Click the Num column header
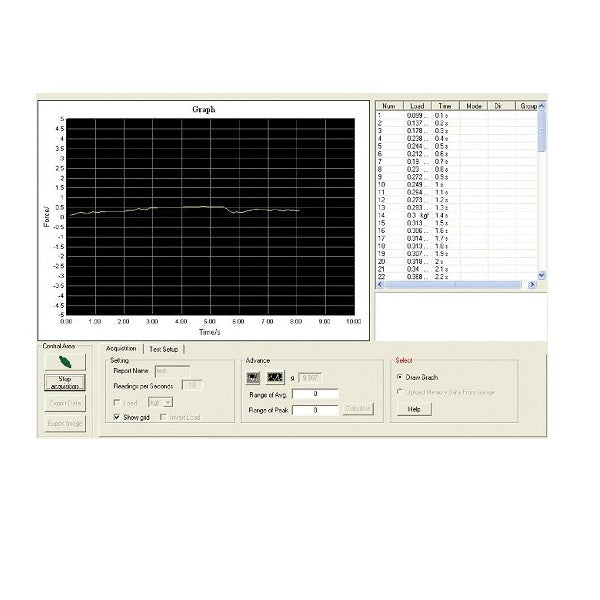Viewport: 600px width, 600px height. pyautogui.click(x=390, y=106)
